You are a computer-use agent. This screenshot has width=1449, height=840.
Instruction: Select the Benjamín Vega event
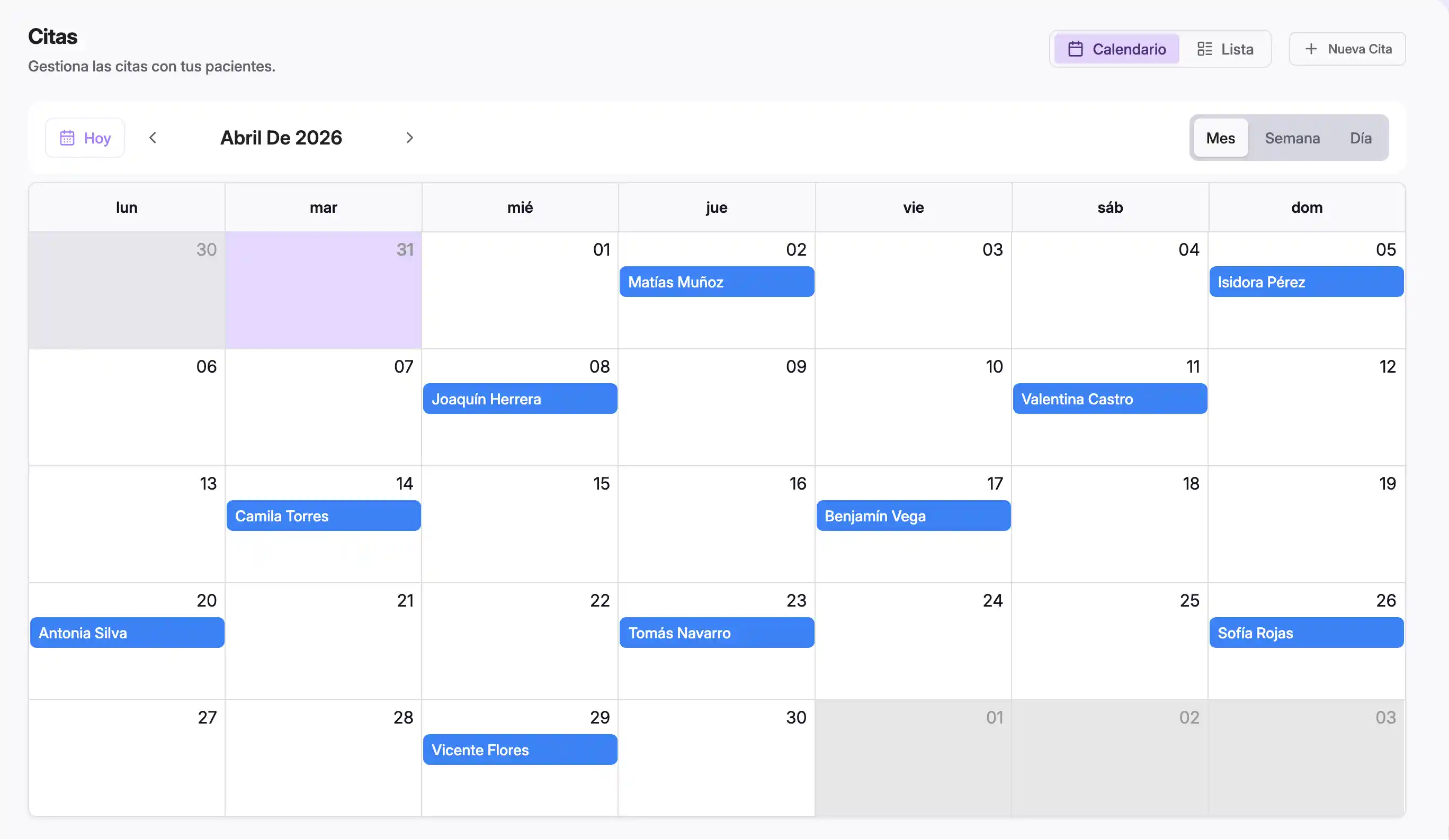tap(913, 516)
